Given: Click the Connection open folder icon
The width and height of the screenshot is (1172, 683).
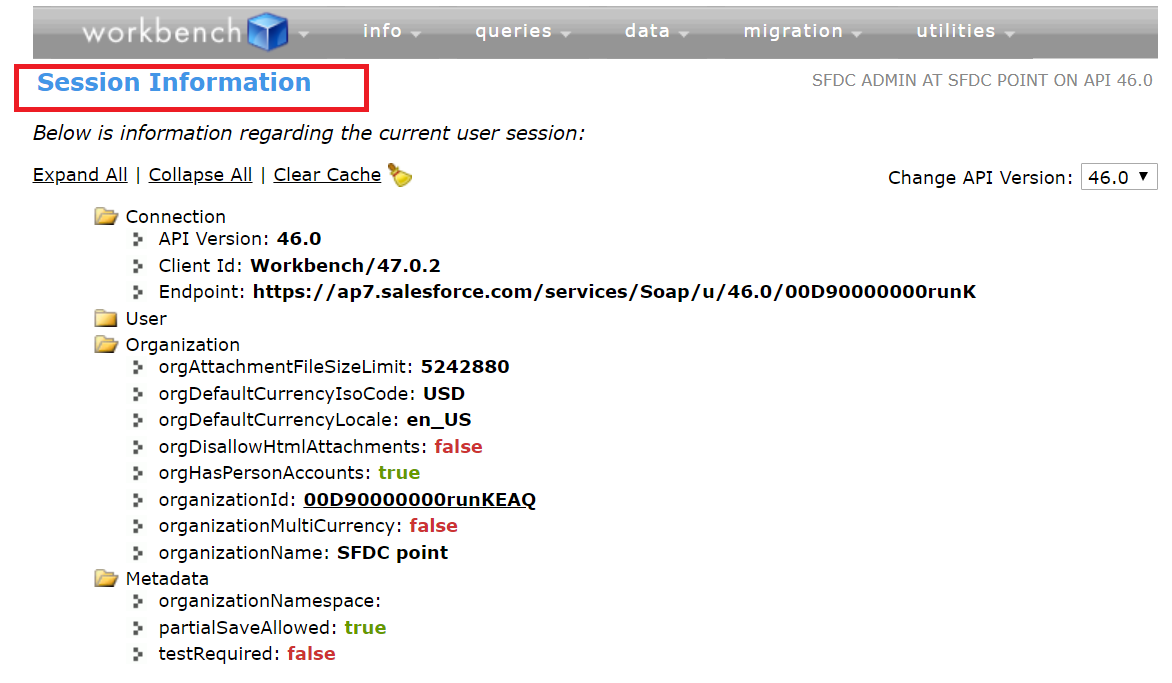Looking at the screenshot, I should click(x=106, y=217).
